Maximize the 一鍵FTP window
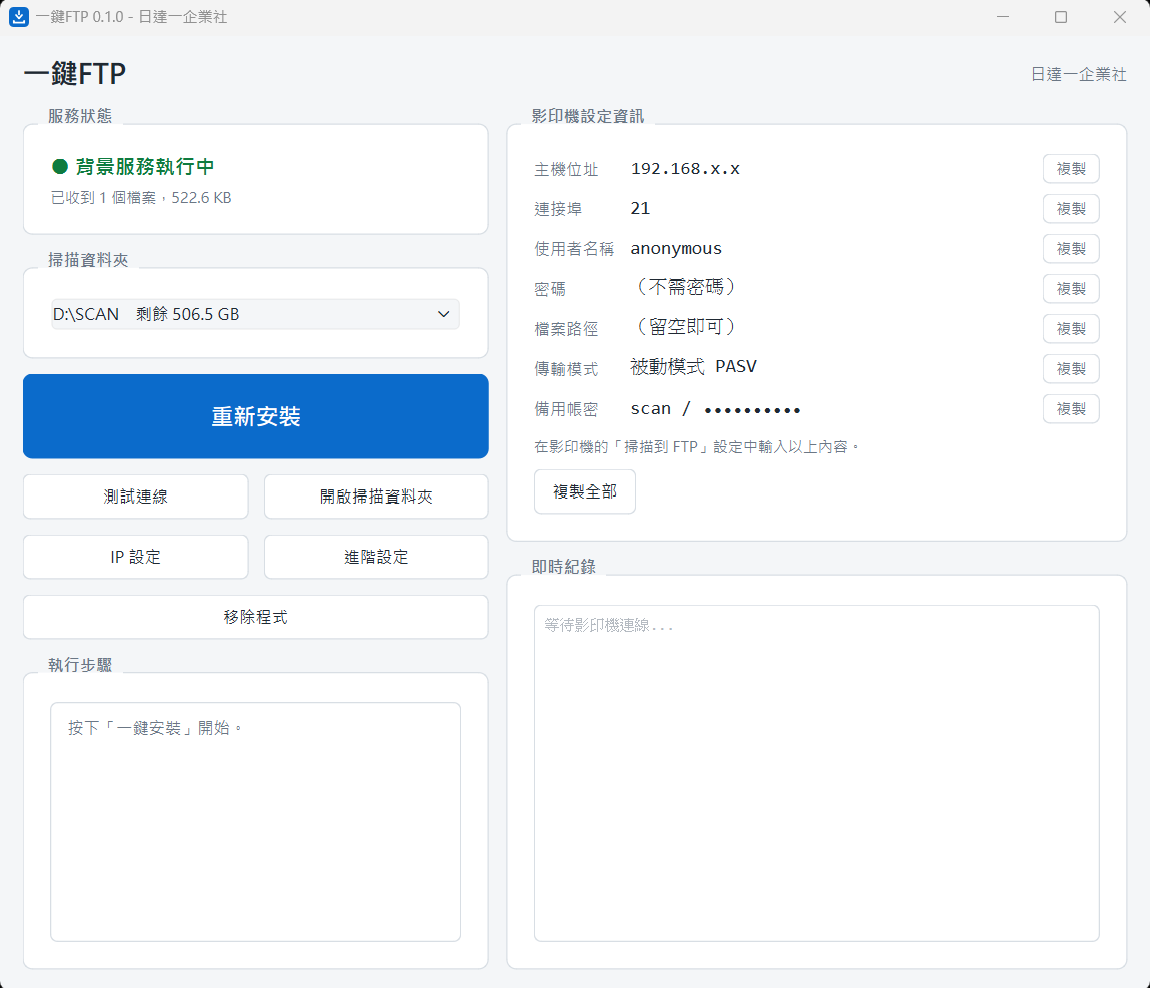The image size is (1150, 988). pyautogui.click(x=1061, y=17)
